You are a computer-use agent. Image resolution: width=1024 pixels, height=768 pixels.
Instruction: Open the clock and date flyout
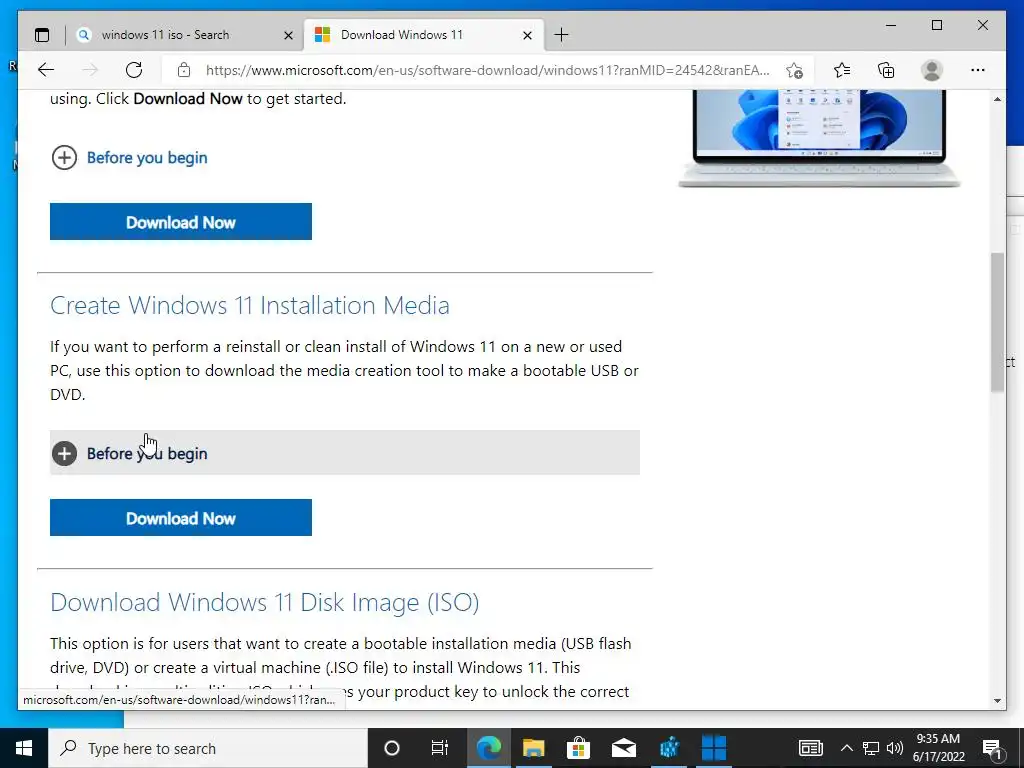coord(938,748)
